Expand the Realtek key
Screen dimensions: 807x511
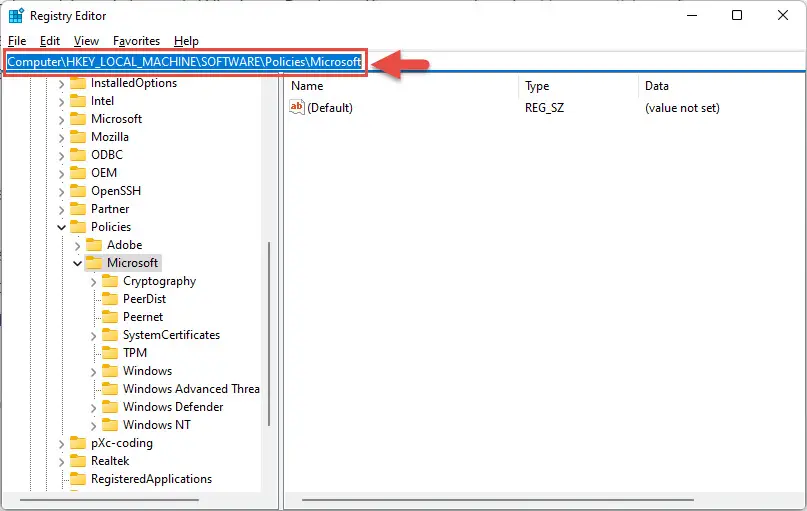pos(61,462)
